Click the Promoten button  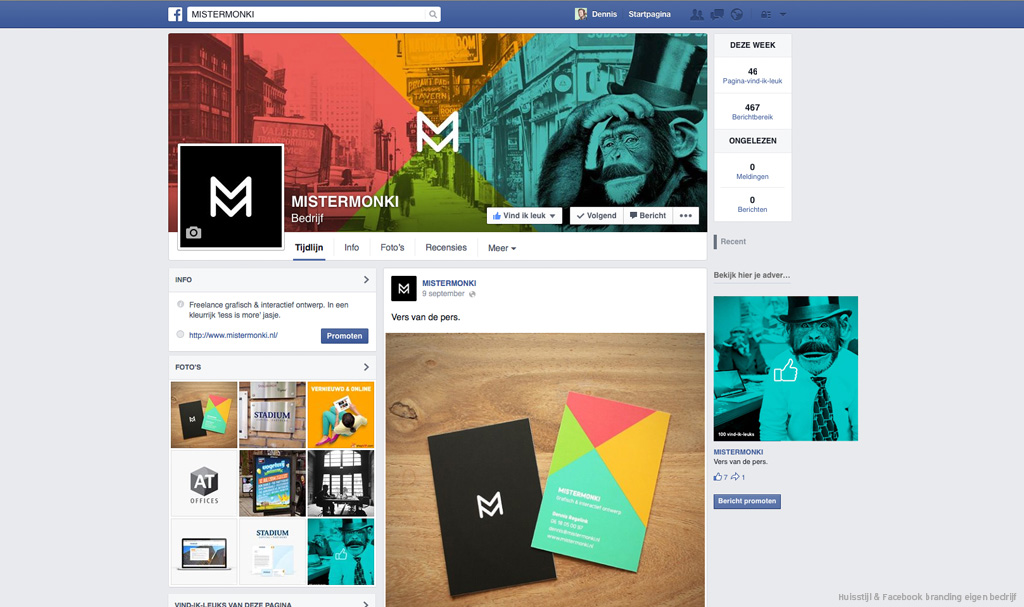pyautogui.click(x=344, y=336)
